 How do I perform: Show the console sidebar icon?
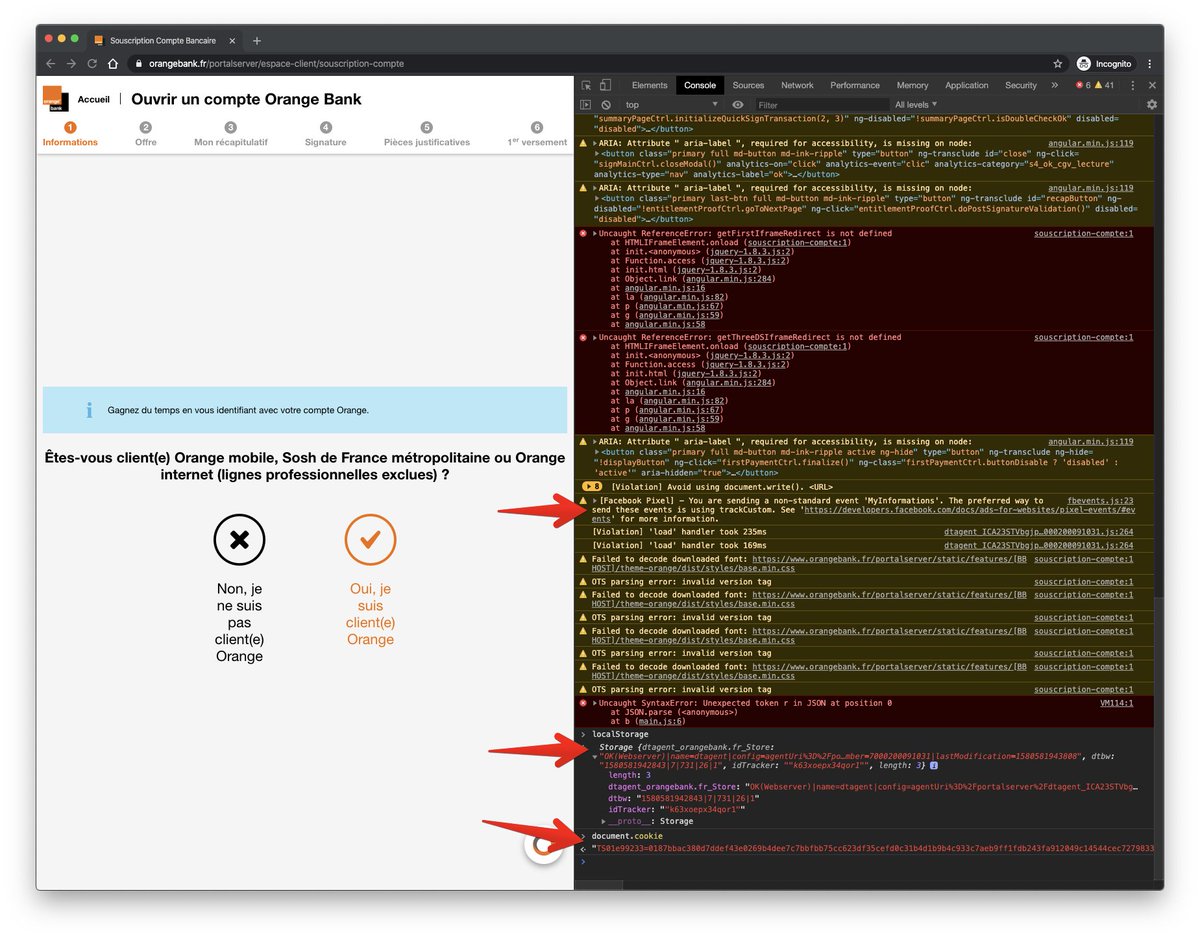click(586, 105)
